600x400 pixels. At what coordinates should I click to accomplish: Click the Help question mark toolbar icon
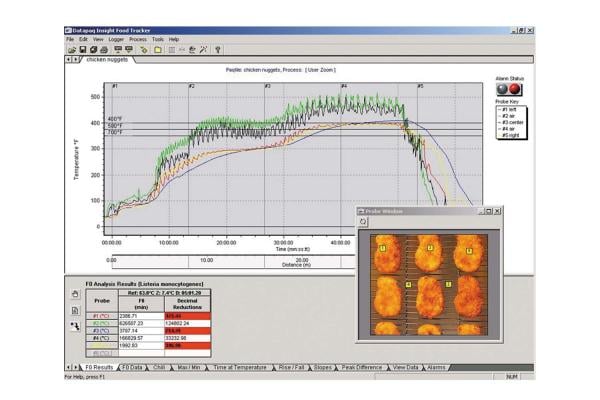click(217, 48)
